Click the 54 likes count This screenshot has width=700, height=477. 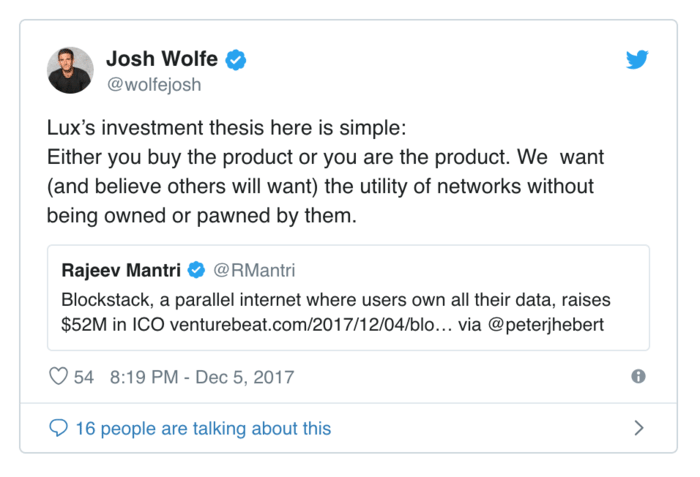(84, 377)
